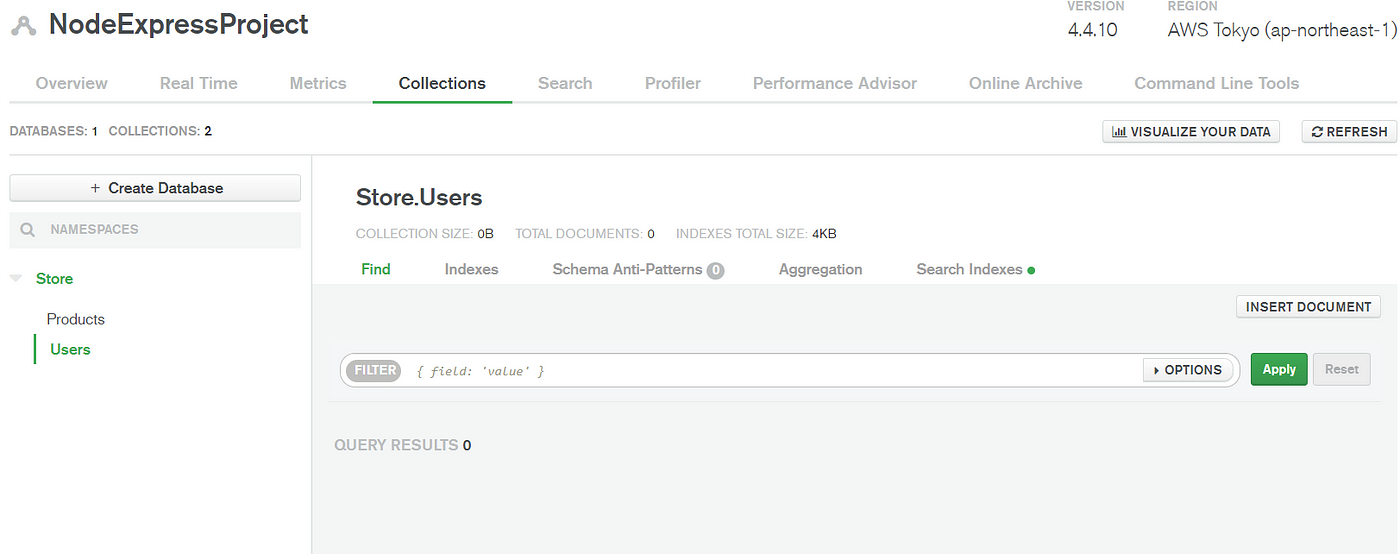Open the Command Line Tools tab

coord(1217,84)
